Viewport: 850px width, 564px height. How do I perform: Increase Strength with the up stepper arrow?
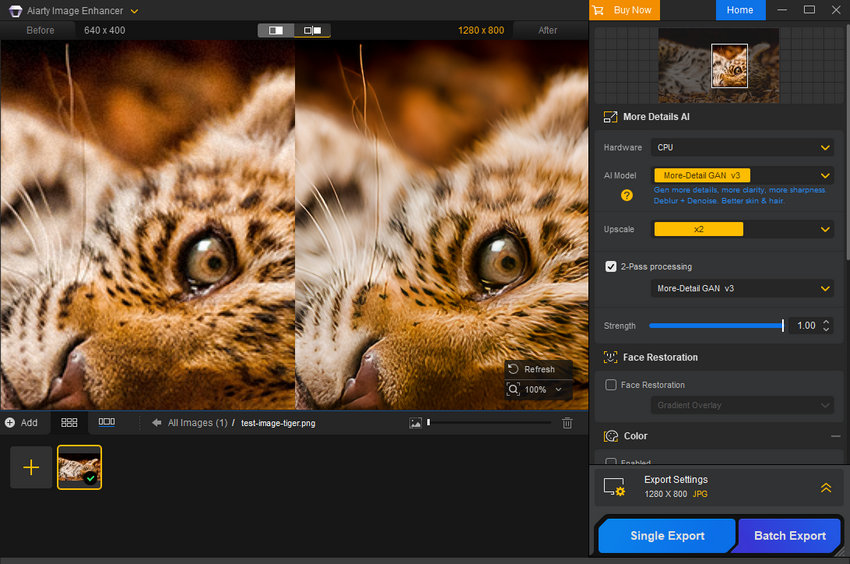click(826, 322)
